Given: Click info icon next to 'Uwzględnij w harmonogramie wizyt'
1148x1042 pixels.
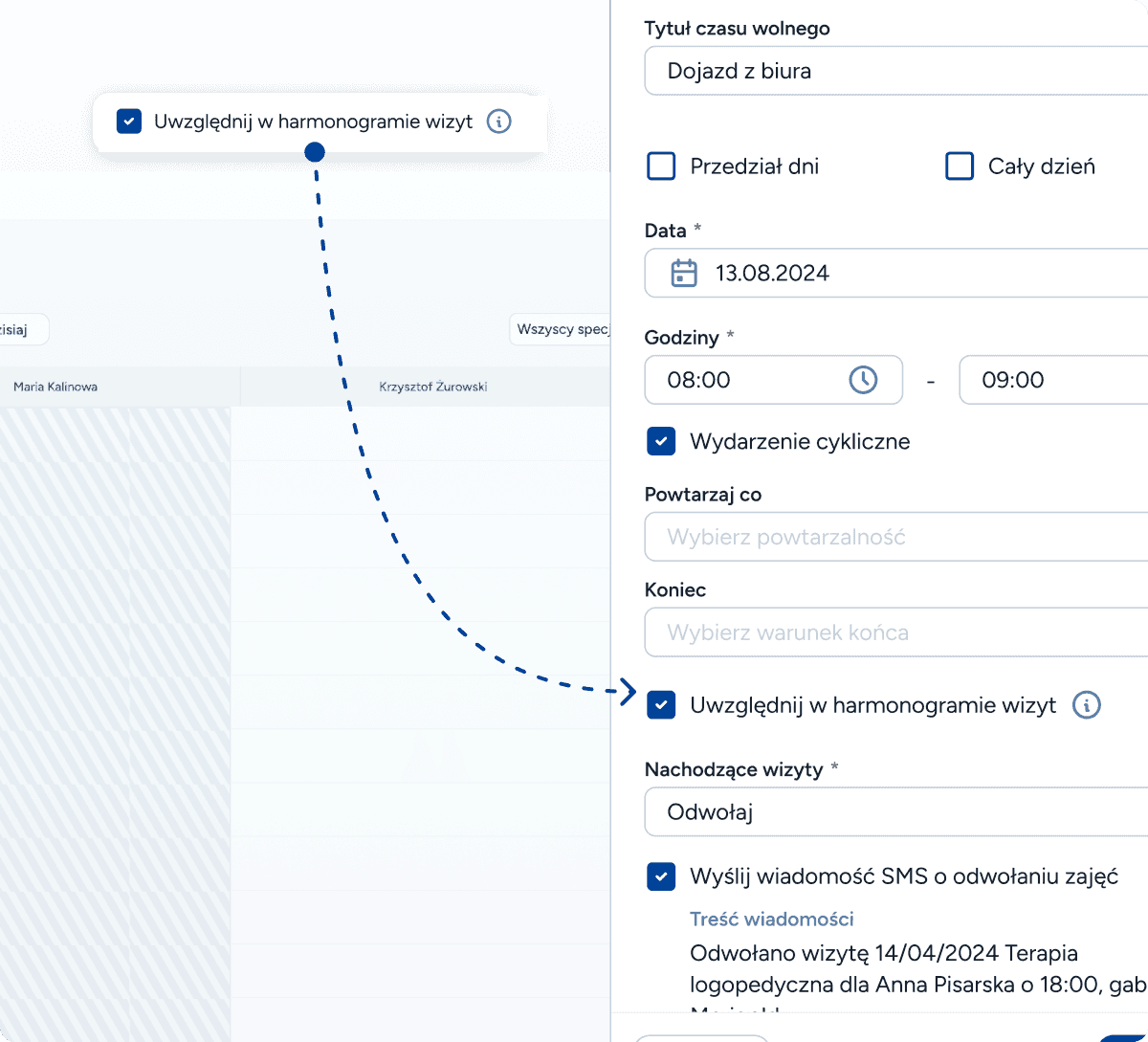Looking at the screenshot, I should pyautogui.click(x=1087, y=705).
